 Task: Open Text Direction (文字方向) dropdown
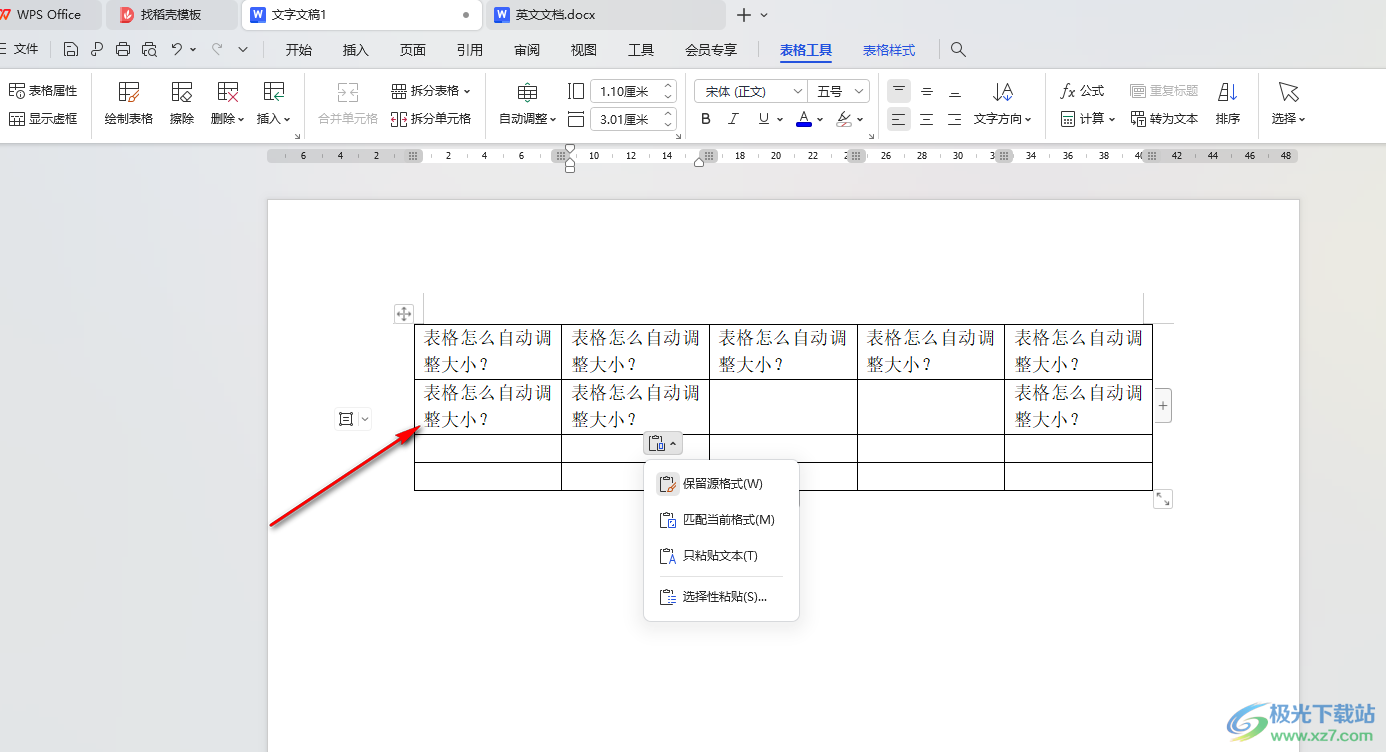1003,104
